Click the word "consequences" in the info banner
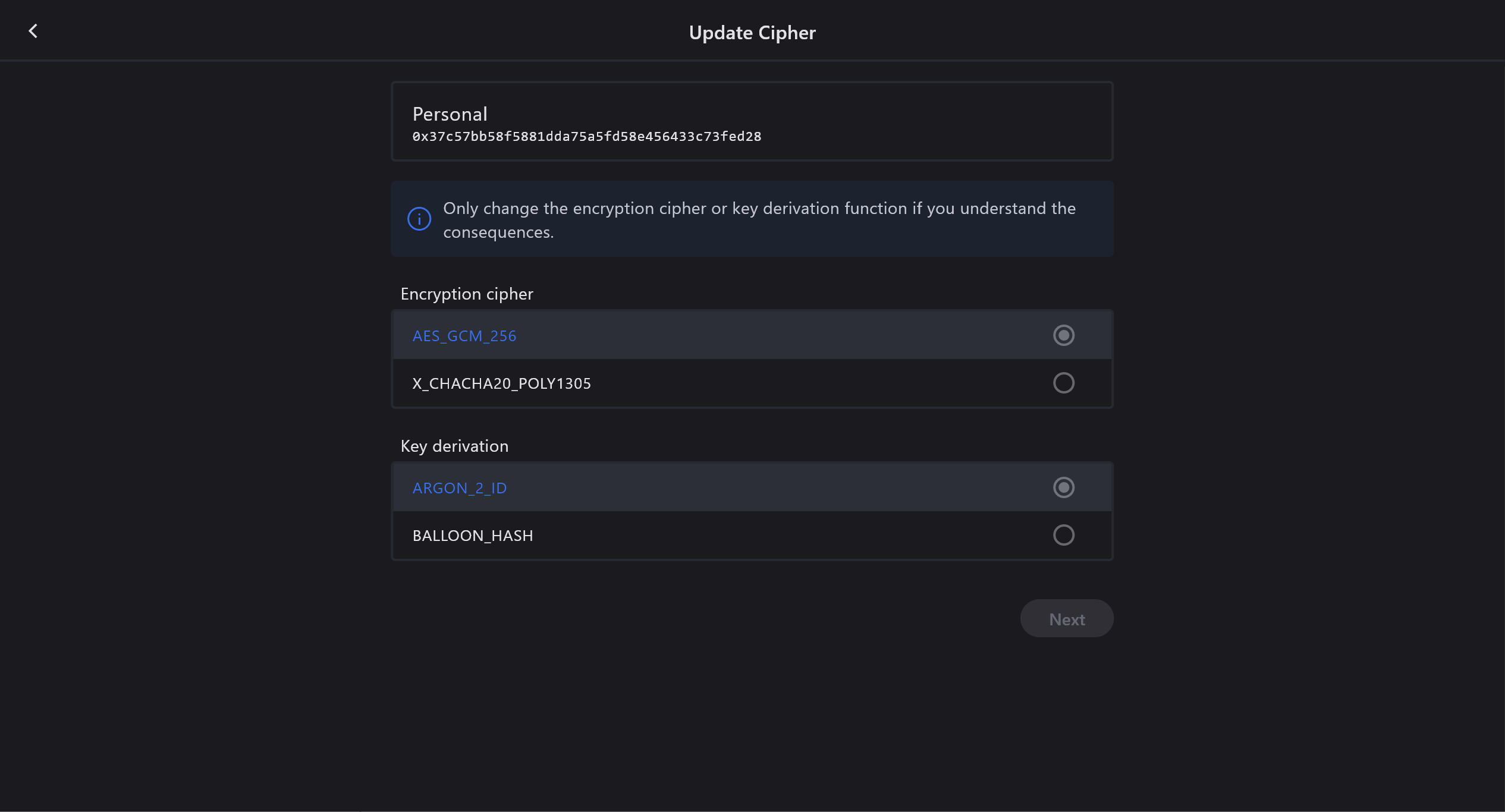 [x=497, y=232]
